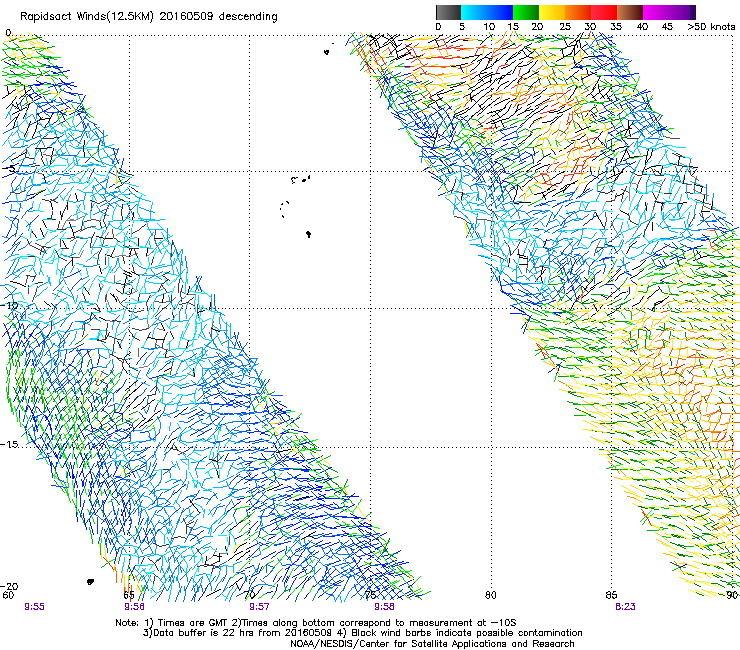Viewport: 740px width, 650px height.
Task: Click the 'Data buffer is 22 hrs' note line
Action: pyautogui.click(x=362, y=633)
